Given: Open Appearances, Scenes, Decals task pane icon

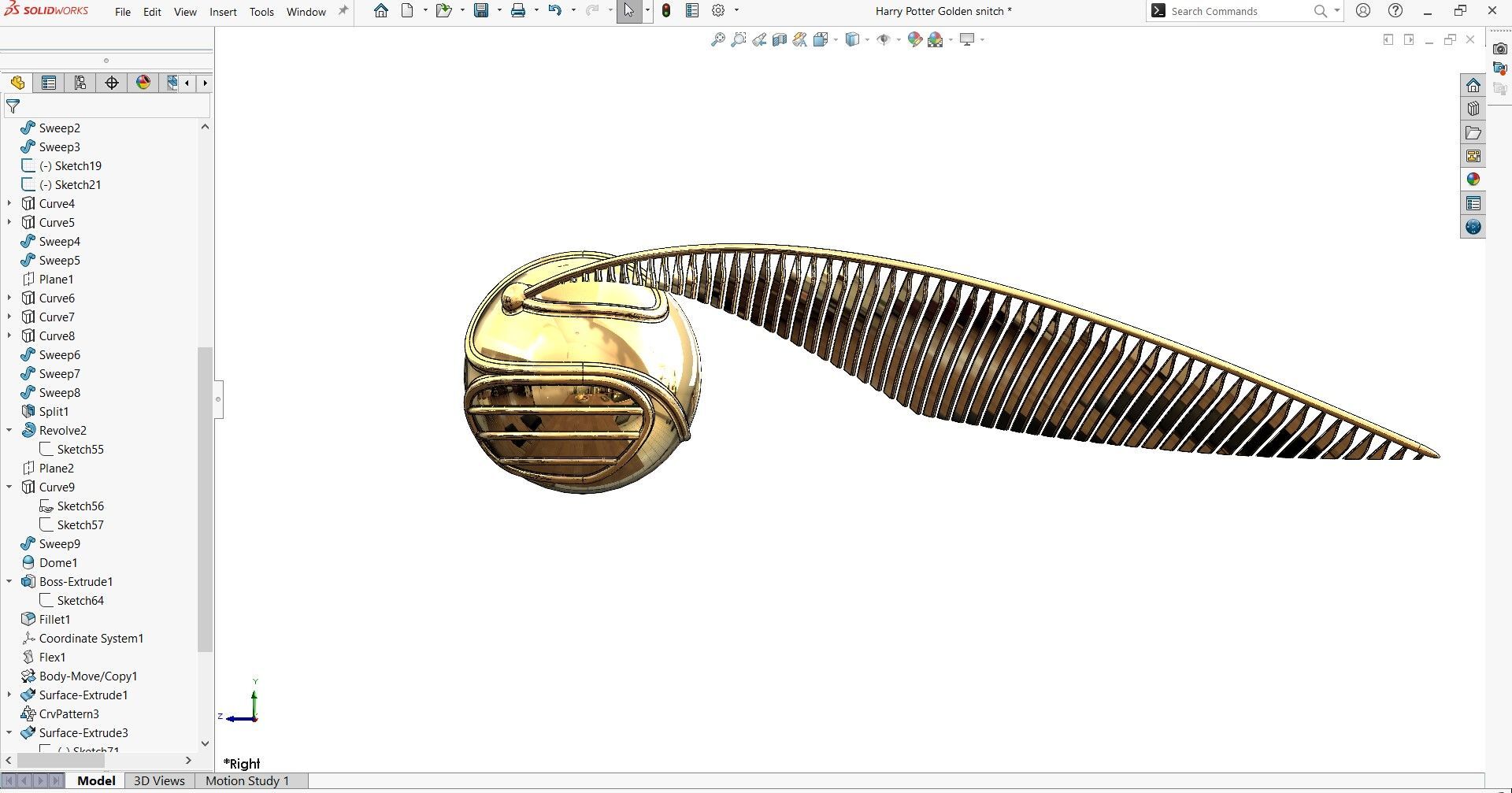Looking at the screenshot, I should [x=1473, y=180].
